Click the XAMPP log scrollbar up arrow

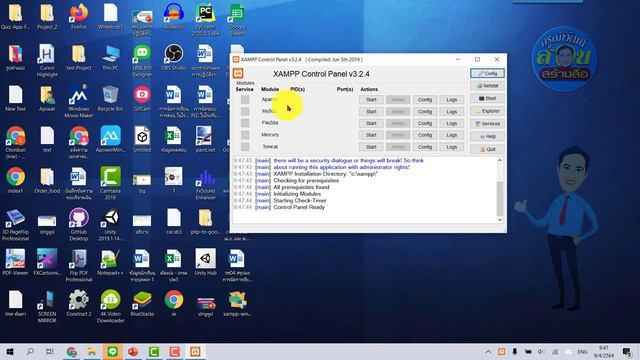coord(500,161)
